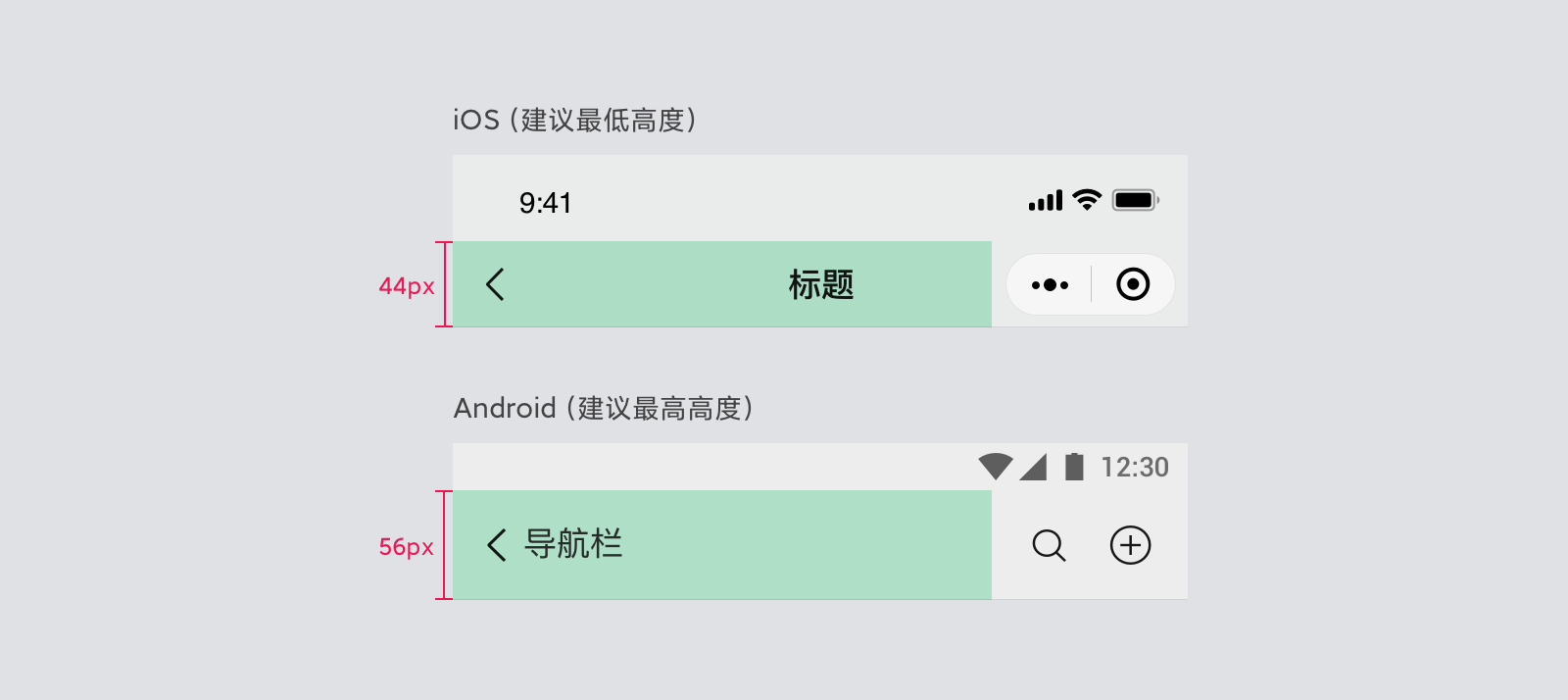The height and width of the screenshot is (700, 1568).
Task: Click the circled plus add icon
Action: [1130, 545]
